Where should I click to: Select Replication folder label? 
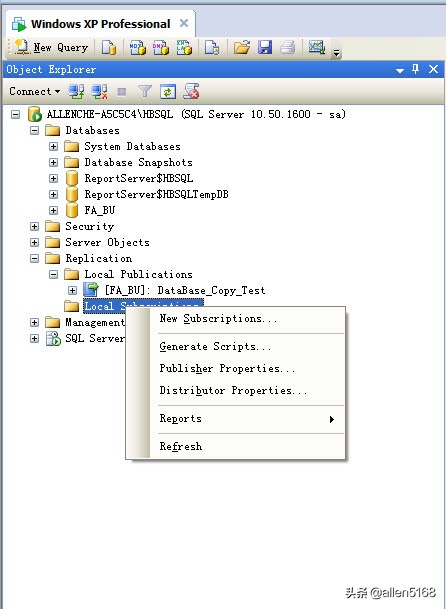pos(99,258)
